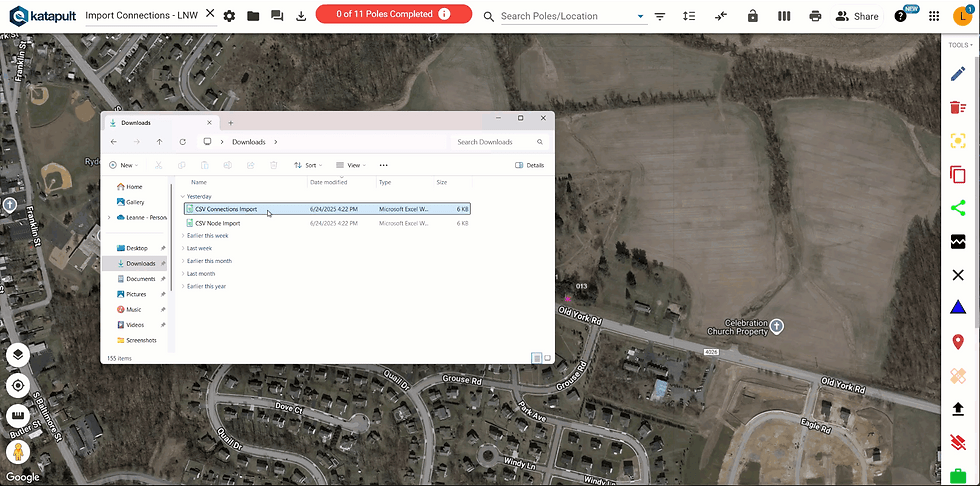Select the red delete list tool

(x=958, y=107)
